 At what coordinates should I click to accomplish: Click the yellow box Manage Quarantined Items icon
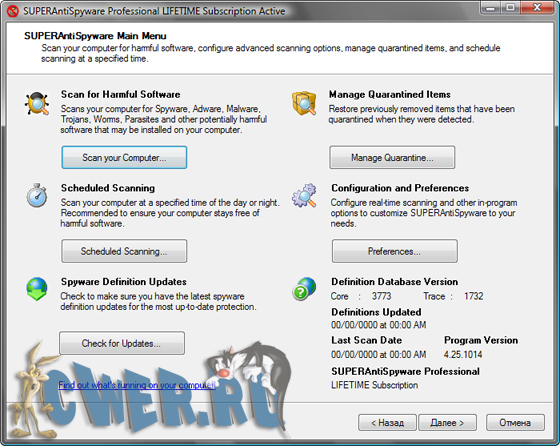pos(304,103)
